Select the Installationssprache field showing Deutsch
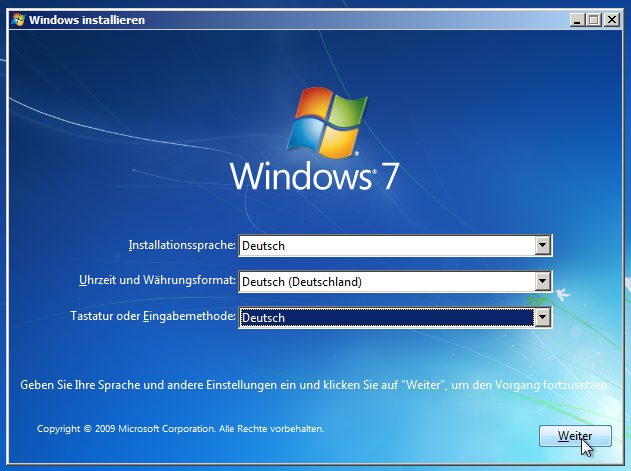 [395, 246]
